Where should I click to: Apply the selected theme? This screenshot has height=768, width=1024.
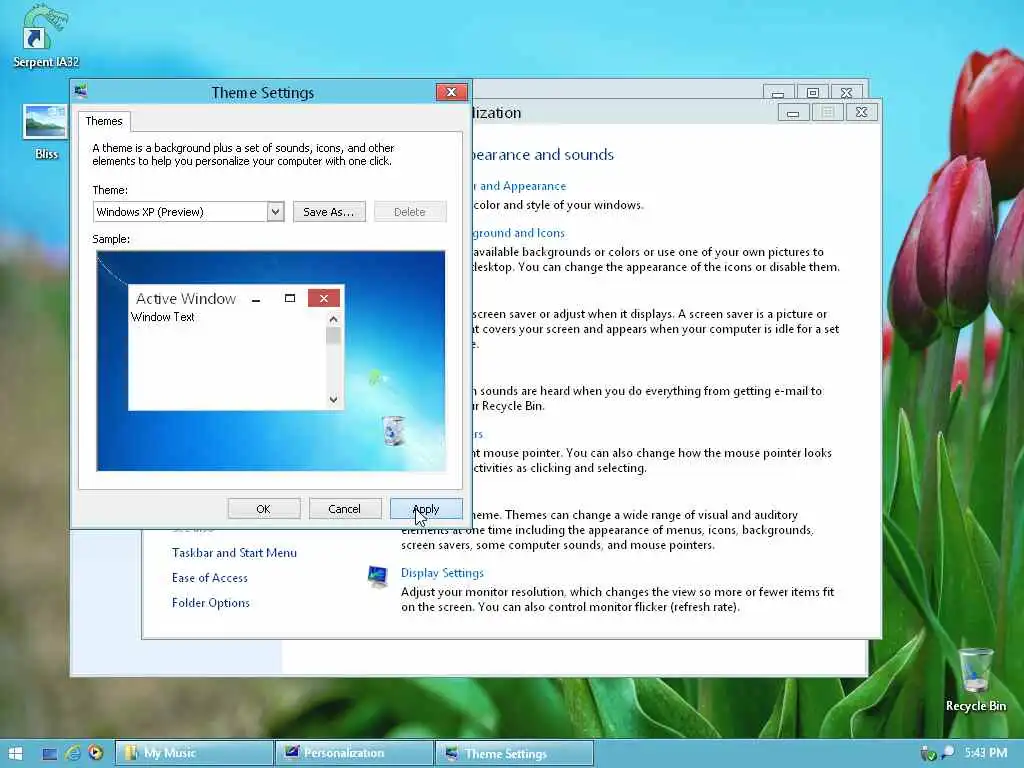[x=426, y=509]
